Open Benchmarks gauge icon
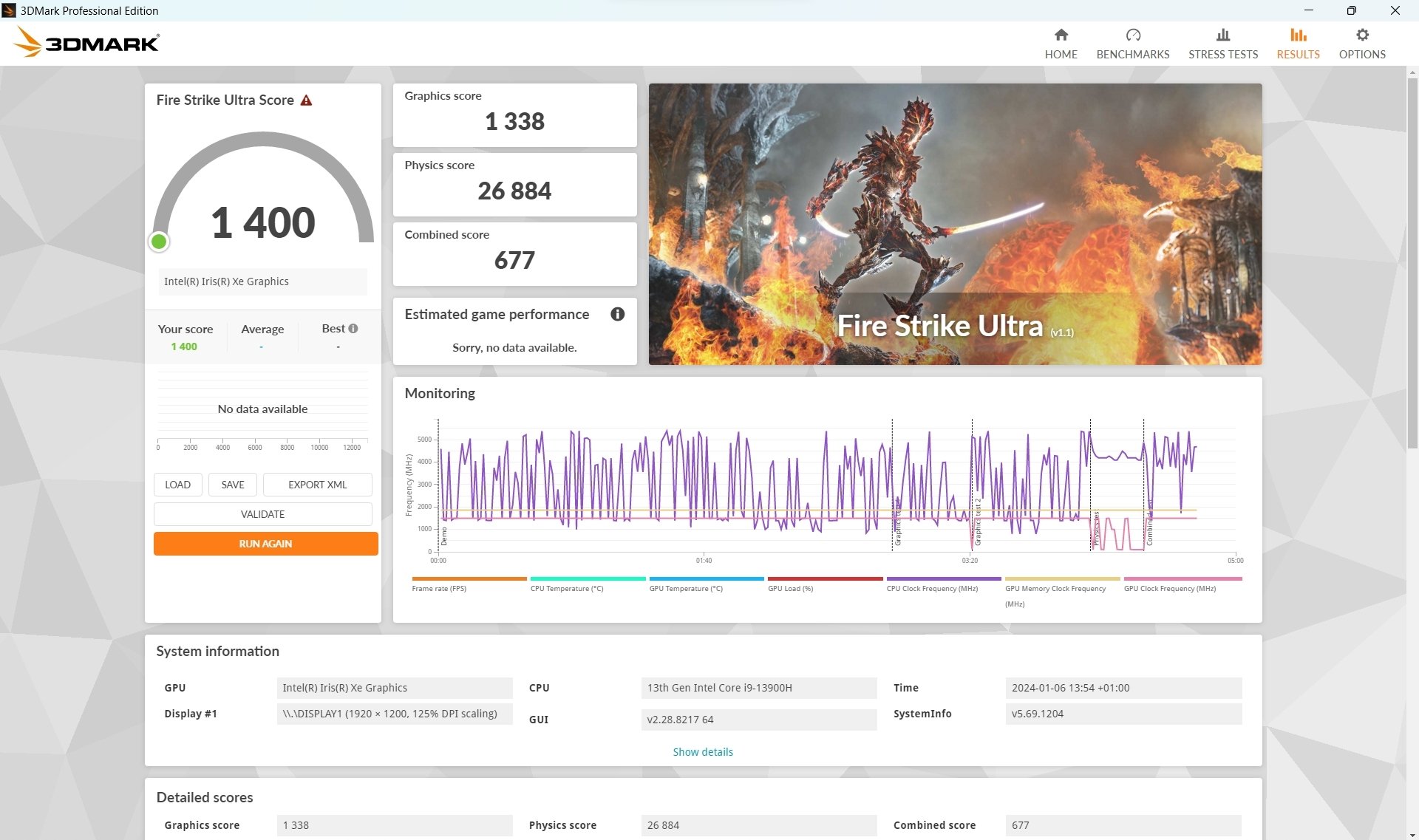This screenshot has width=1419, height=840. click(1132, 35)
